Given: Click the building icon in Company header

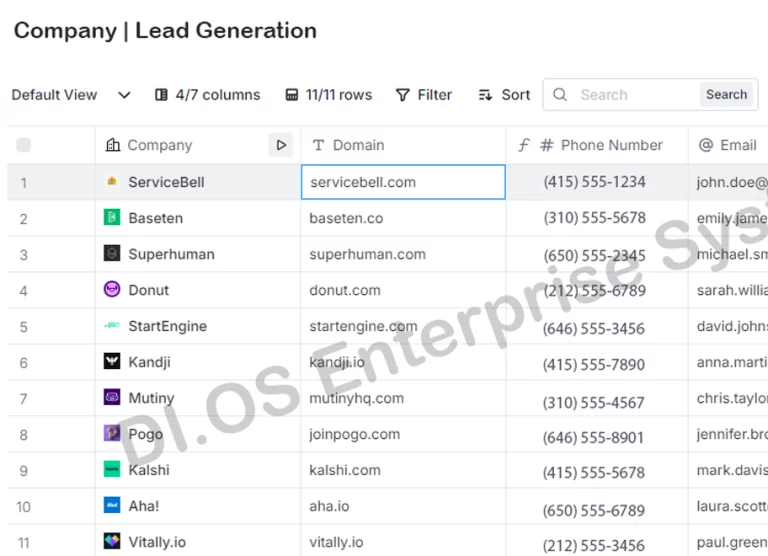Looking at the screenshot, I should click(113, 145).
